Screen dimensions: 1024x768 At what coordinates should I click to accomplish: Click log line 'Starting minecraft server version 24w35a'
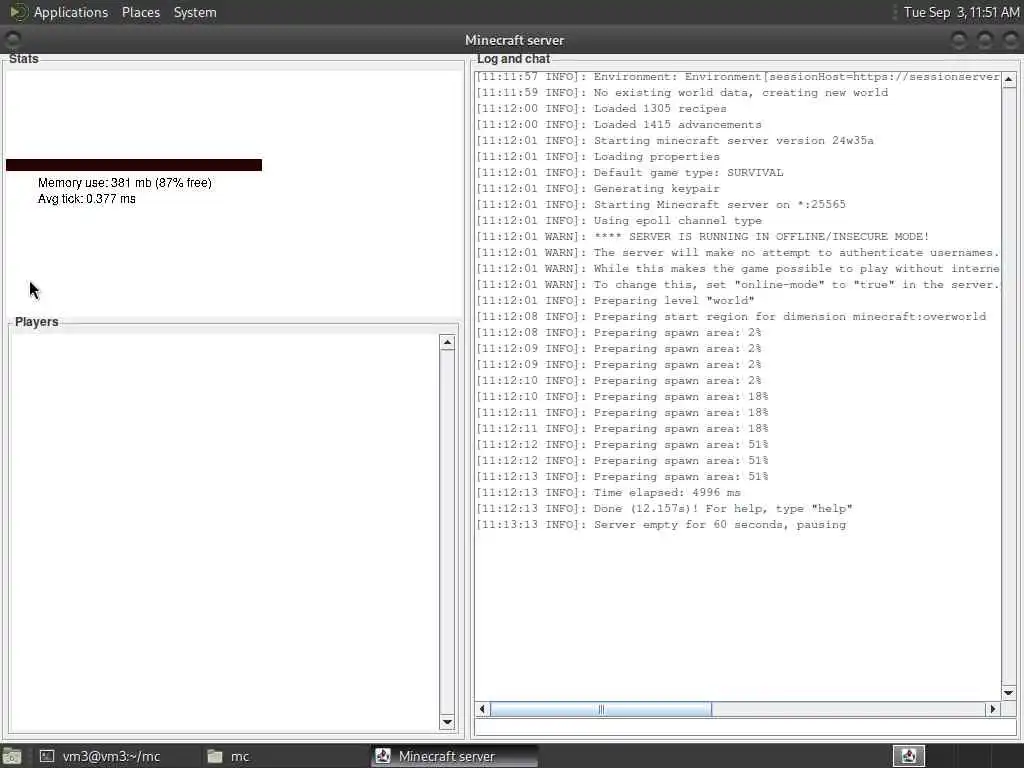point(733,140)
